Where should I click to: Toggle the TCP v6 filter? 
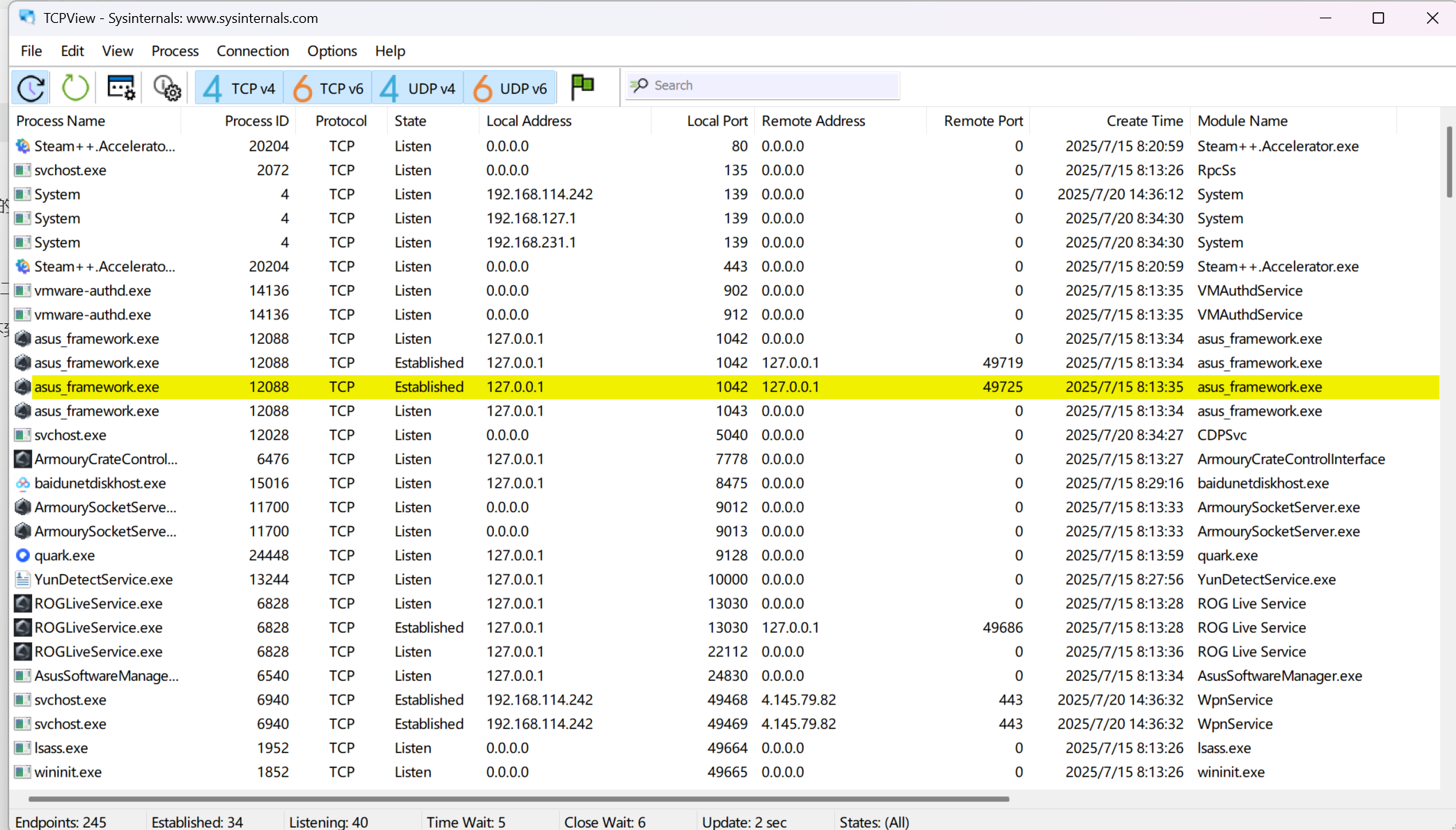pos(328,88)
